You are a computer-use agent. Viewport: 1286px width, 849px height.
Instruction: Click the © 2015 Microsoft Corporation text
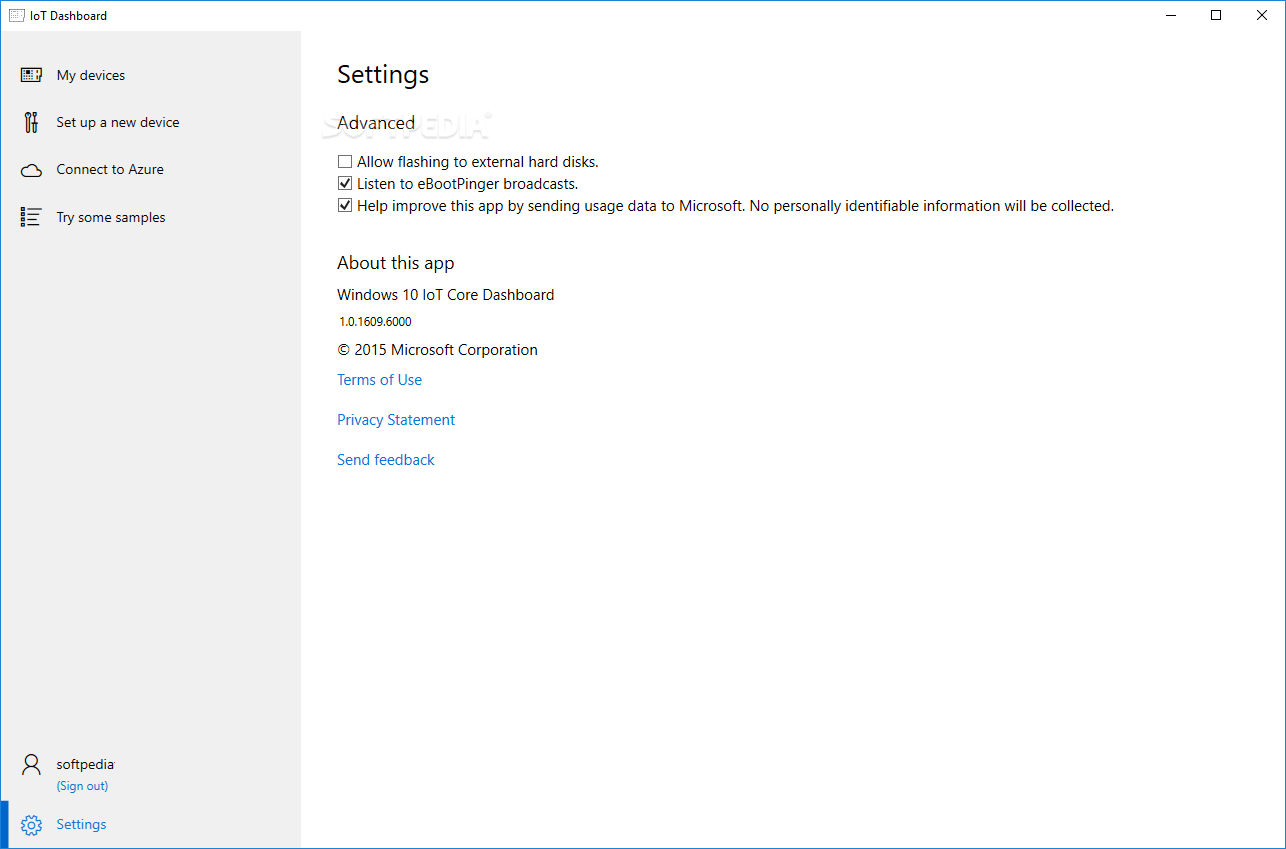pos(437,350)
